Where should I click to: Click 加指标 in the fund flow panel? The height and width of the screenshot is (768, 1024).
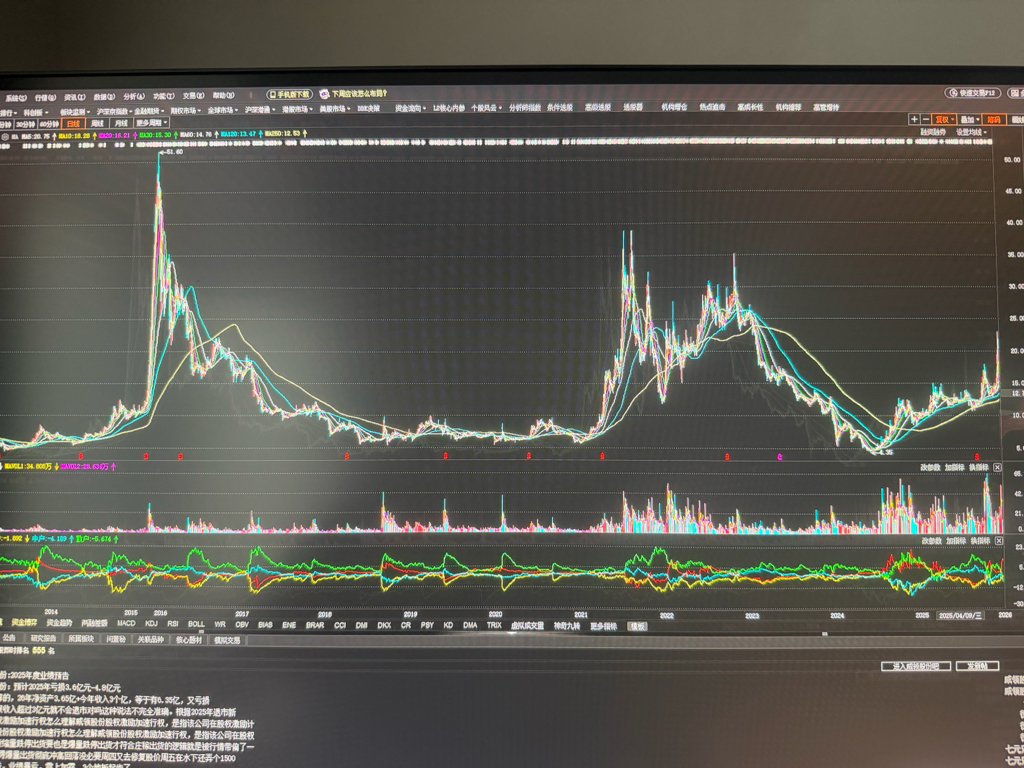955,541
